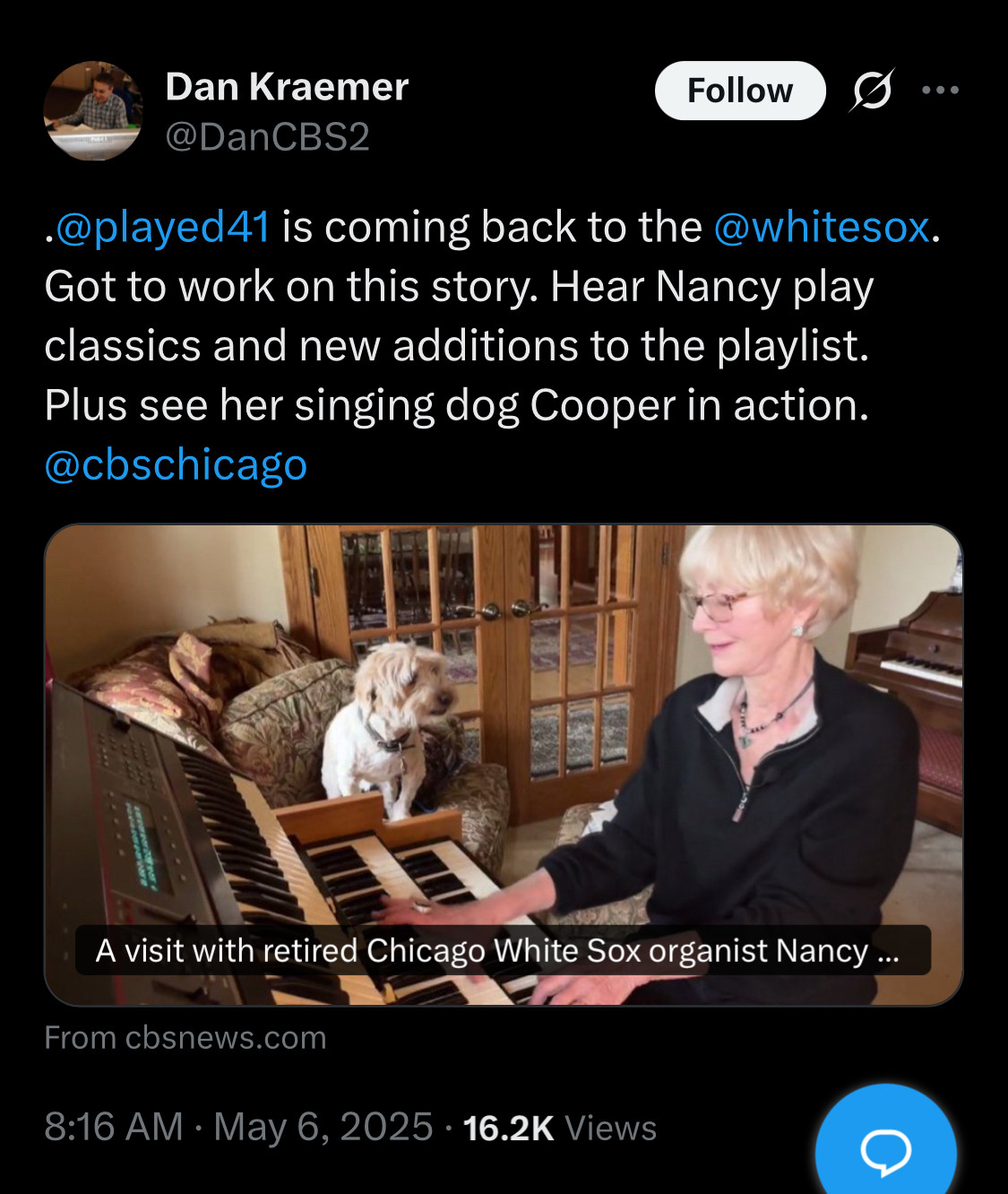
Task: Click the card title about retired organist
Action: pyautogui.click(x=497, y=950)
